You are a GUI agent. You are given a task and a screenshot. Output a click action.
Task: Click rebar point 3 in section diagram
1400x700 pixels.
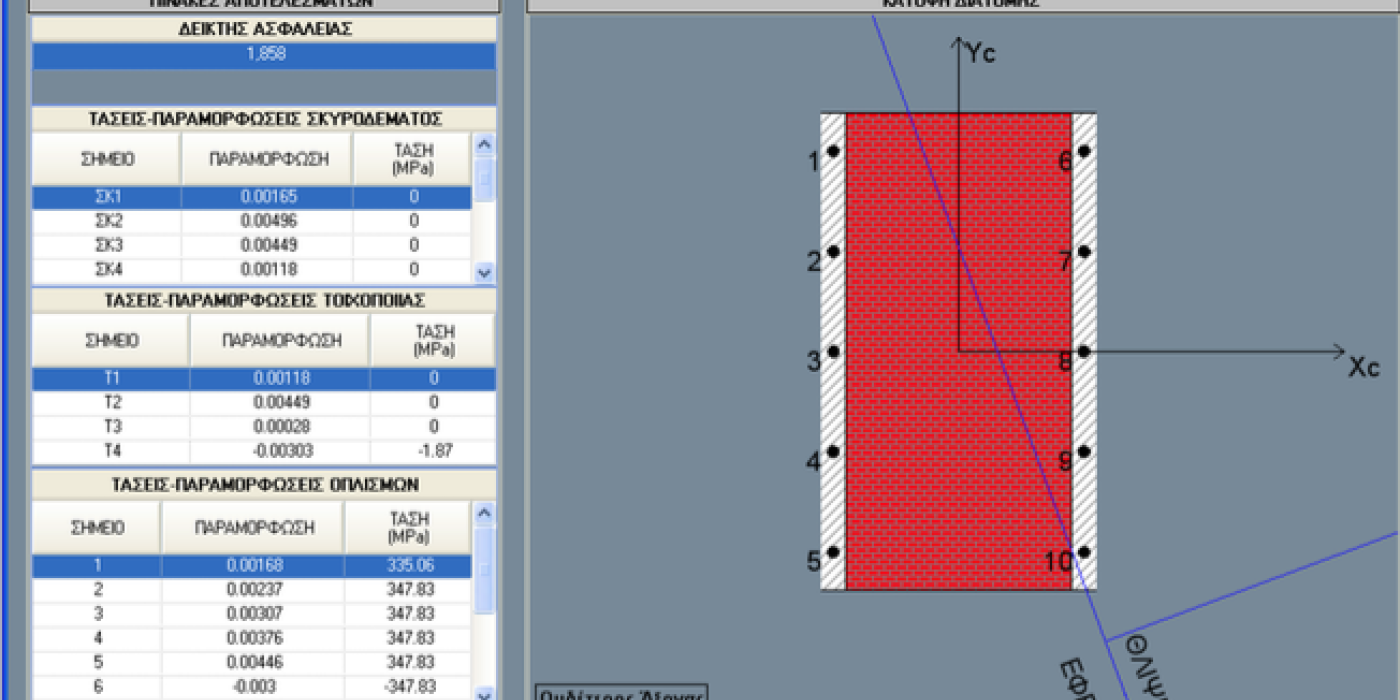(x=833, y=351)
